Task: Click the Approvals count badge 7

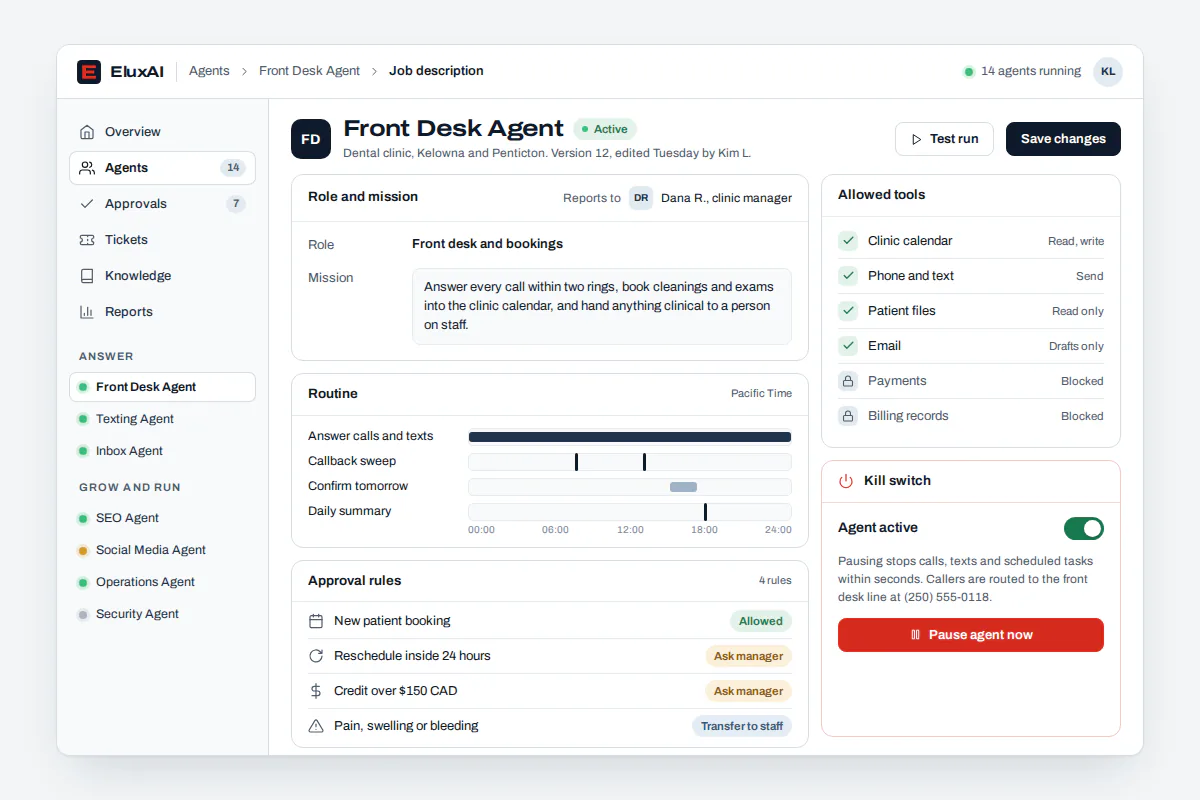Action: coord(236,204)
